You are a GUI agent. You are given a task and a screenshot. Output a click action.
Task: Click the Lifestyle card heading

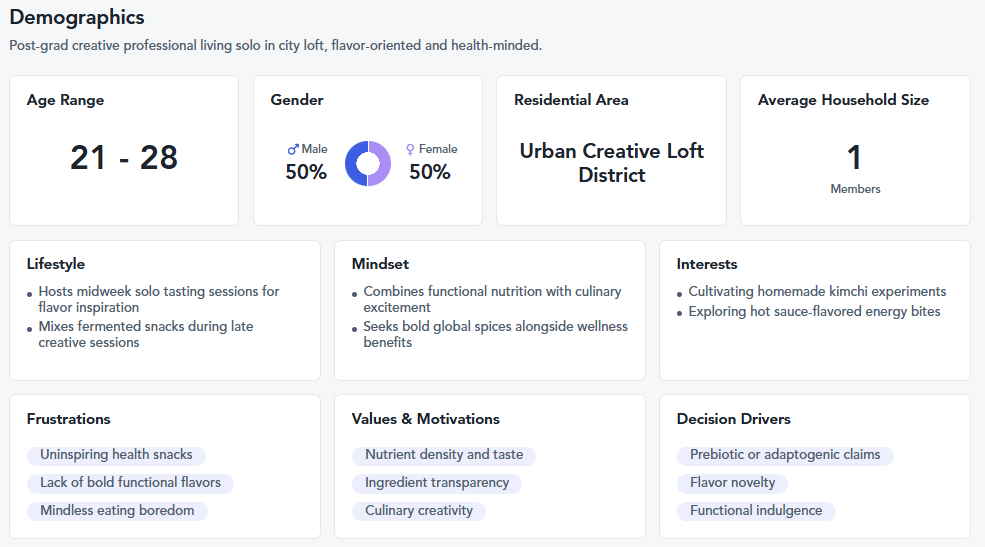56,264
